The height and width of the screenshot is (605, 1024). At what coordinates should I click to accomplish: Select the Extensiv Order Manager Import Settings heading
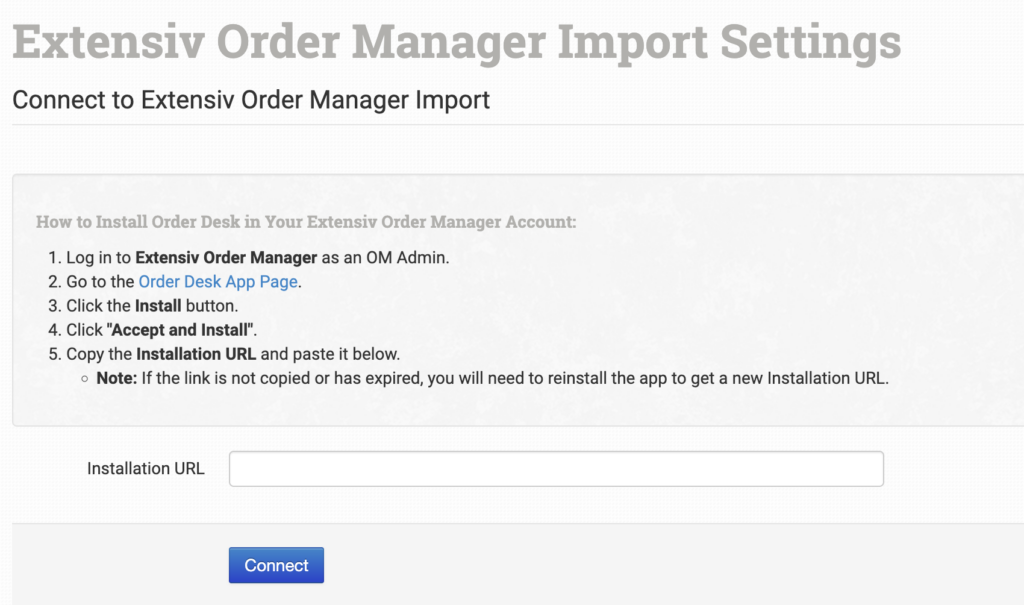[456, 42]
